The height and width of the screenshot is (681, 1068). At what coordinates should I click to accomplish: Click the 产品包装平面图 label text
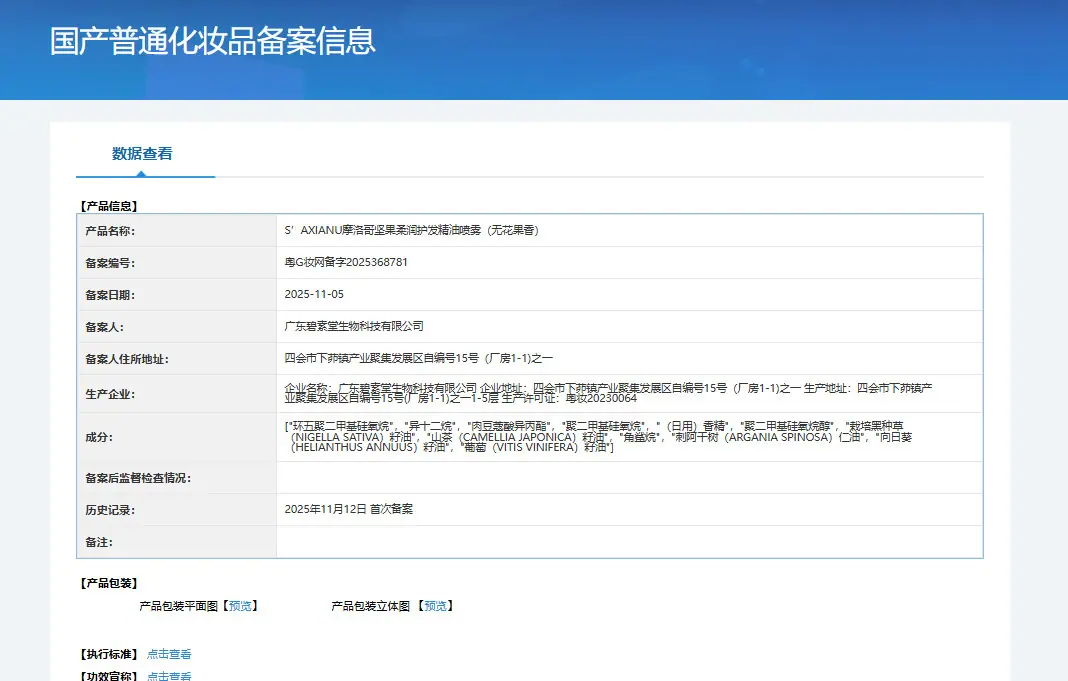[178, 606]
